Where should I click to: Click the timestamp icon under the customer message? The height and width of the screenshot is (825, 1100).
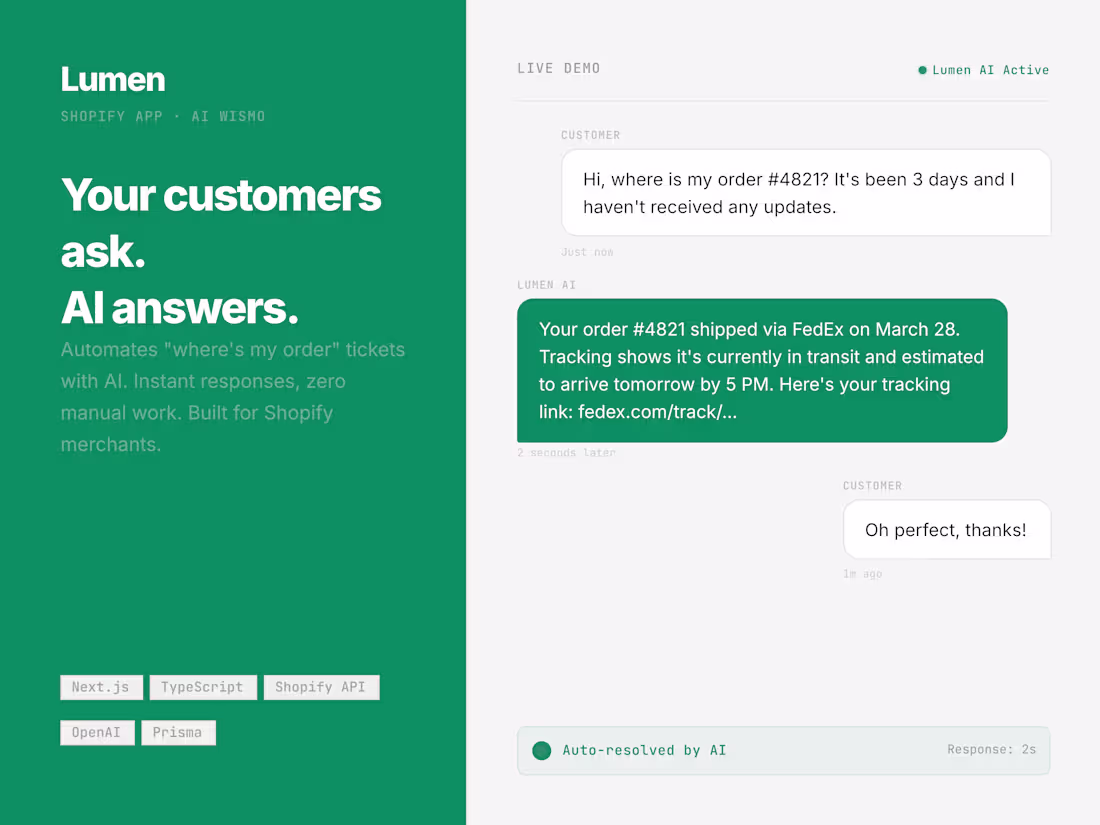pos(587,252)
